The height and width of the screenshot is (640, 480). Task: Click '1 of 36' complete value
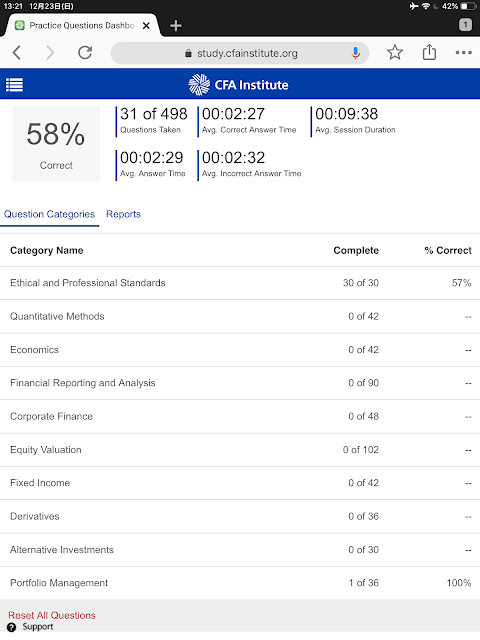click(364, 583)
